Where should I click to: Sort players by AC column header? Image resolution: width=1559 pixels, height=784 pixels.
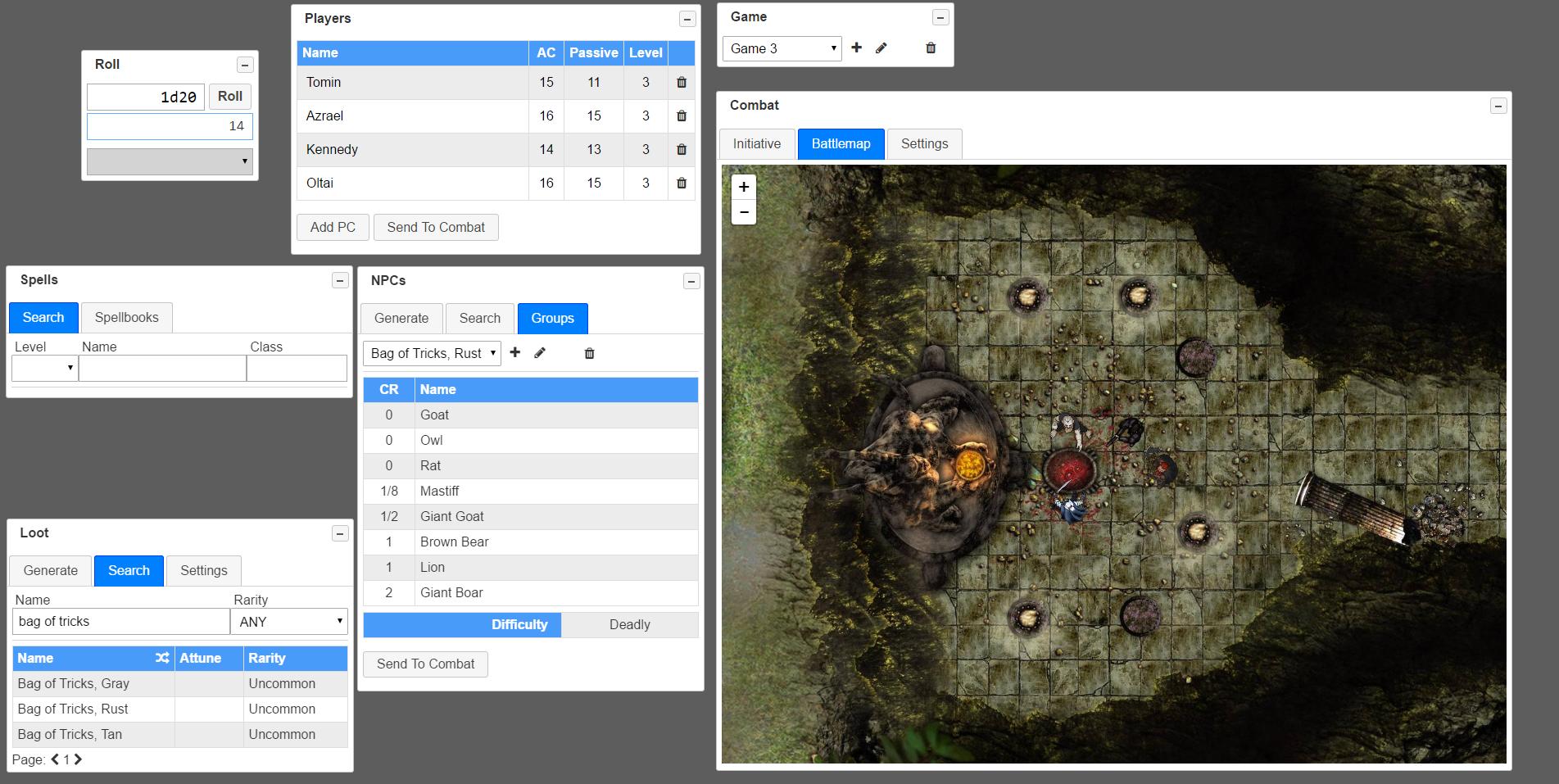tap(546, 53)
